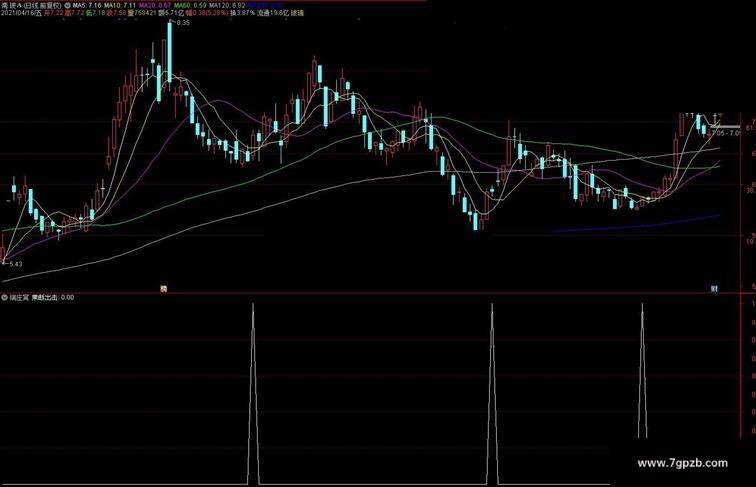Click the tallest cyan candle at 8.35 peak
Viewport: 756px width, 487px height.
170,52
